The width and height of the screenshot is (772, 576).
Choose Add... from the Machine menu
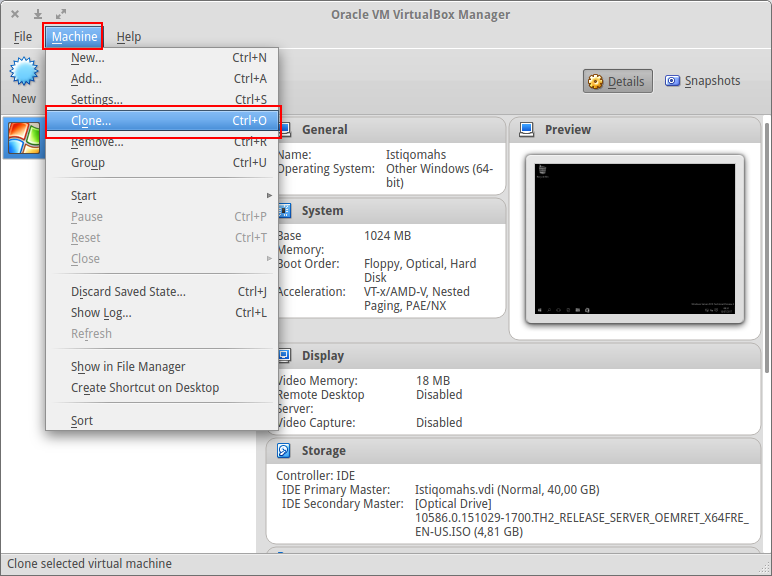click(162, 79)
